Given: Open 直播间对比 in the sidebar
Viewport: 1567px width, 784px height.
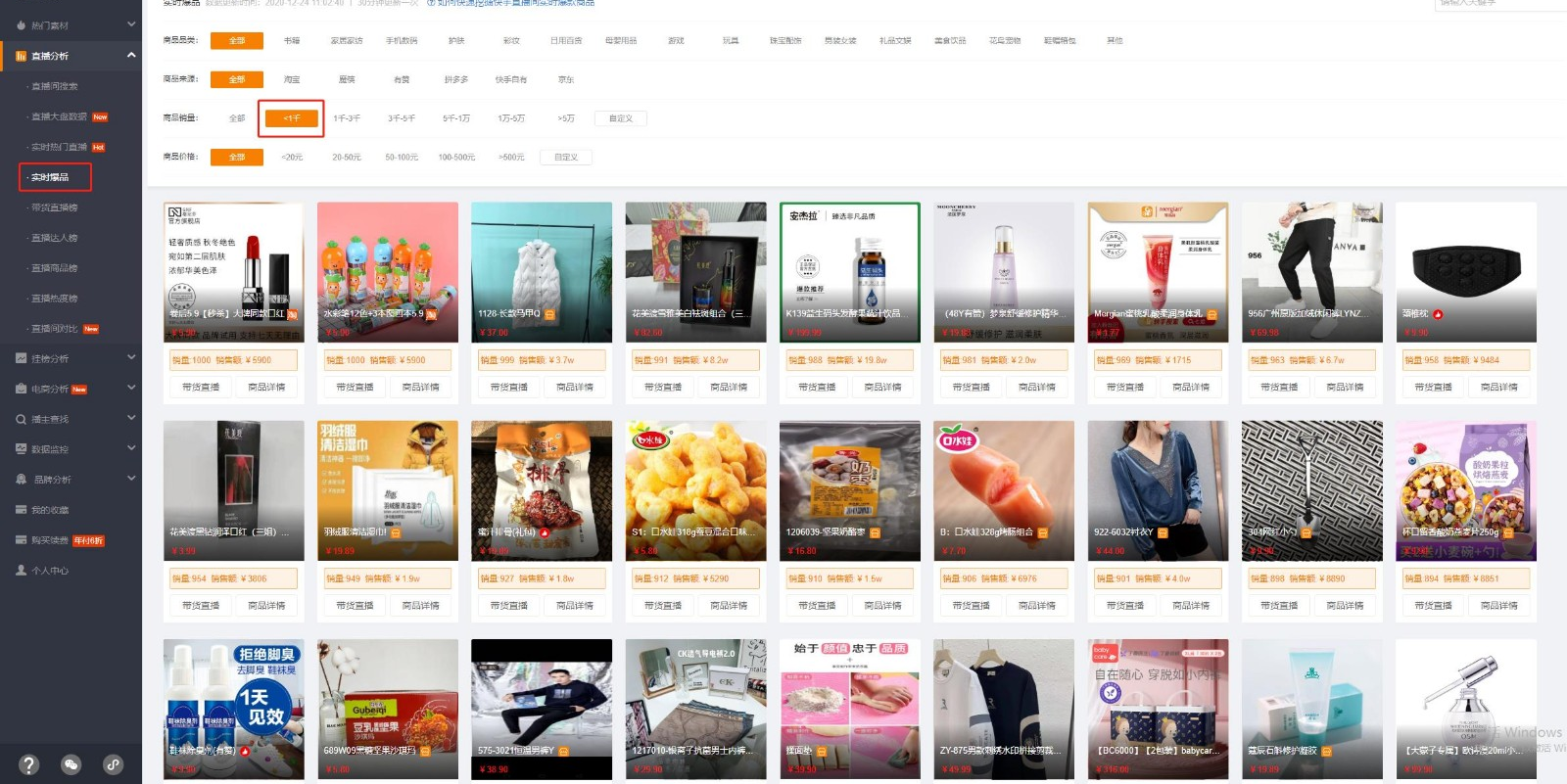Looking at the screenshot, I should pos(54,329).
